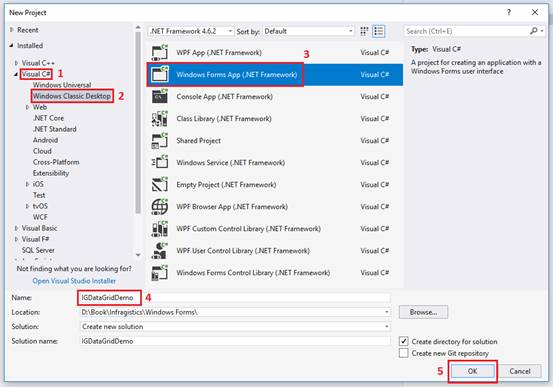
Task: Expand the Web tree node
Action: (x=27, y=107)
